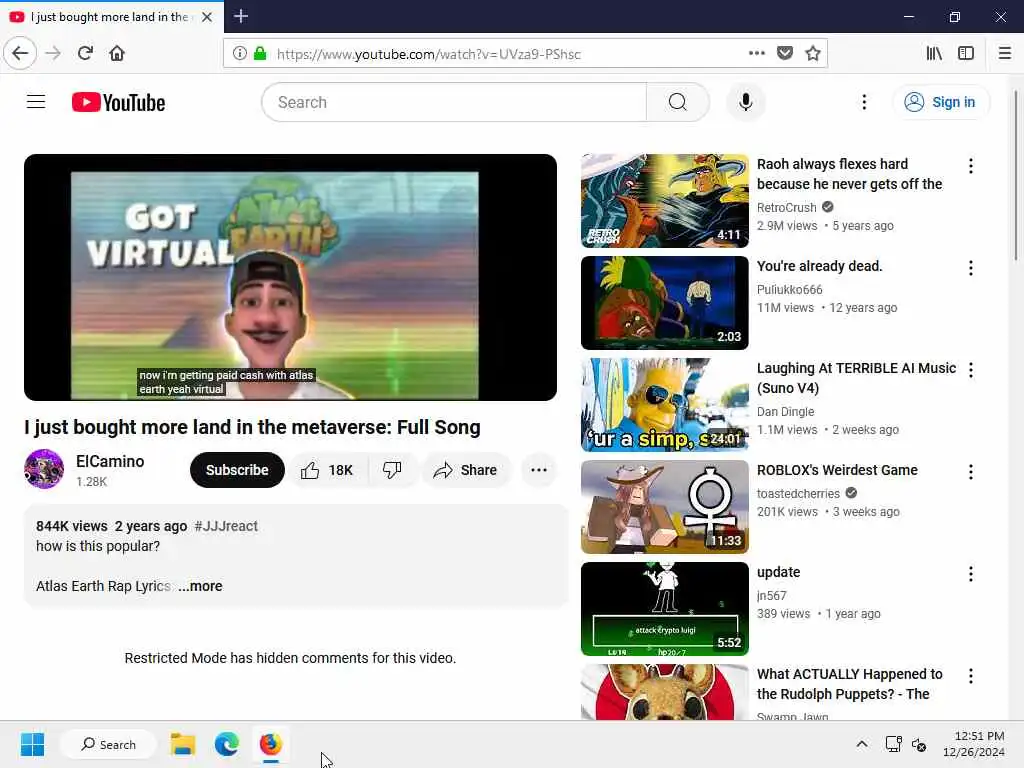Select the YouTube video browser tab

coord(112,17)
